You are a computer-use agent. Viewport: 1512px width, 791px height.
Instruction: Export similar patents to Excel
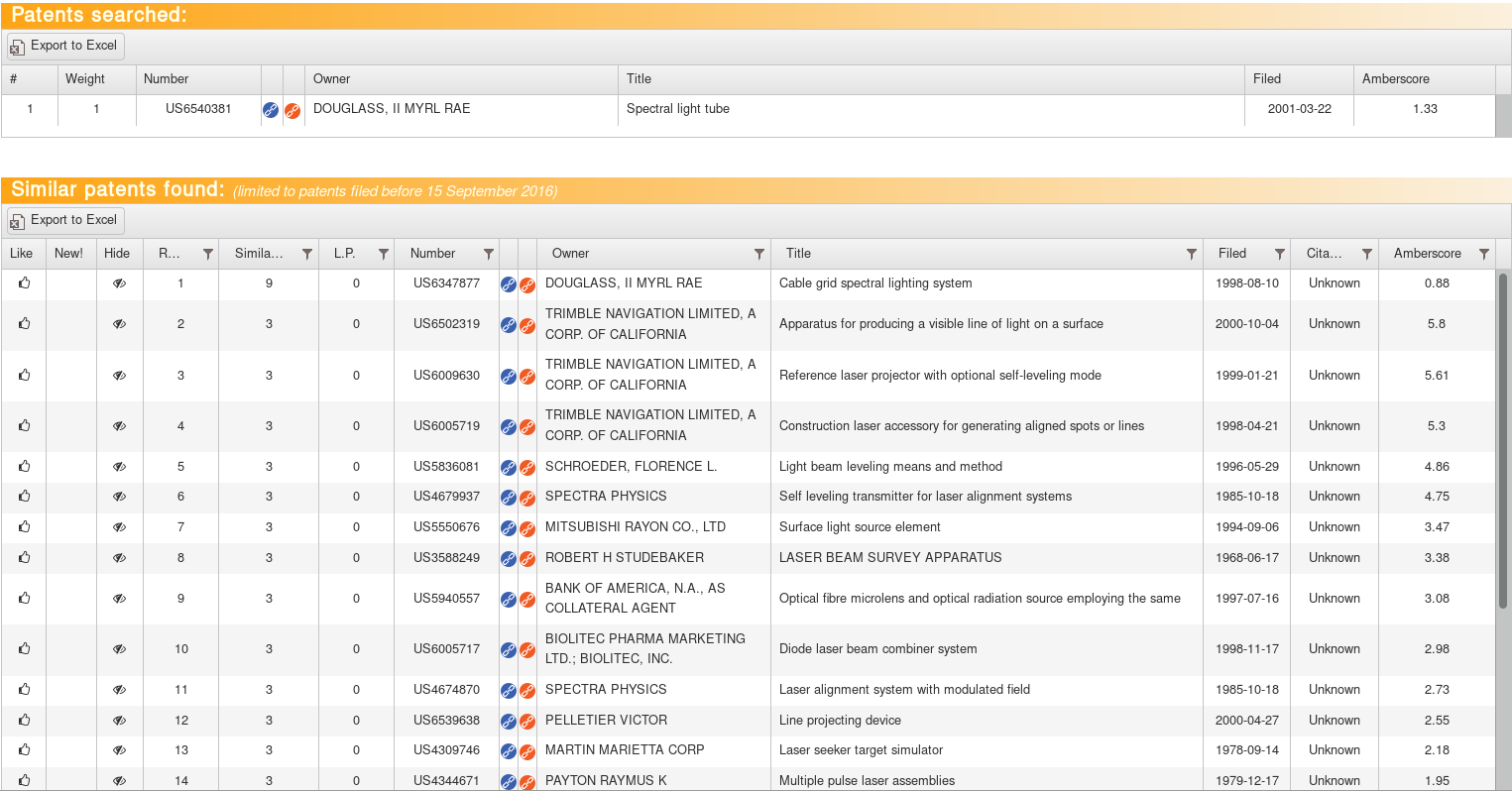click(65, 220)
